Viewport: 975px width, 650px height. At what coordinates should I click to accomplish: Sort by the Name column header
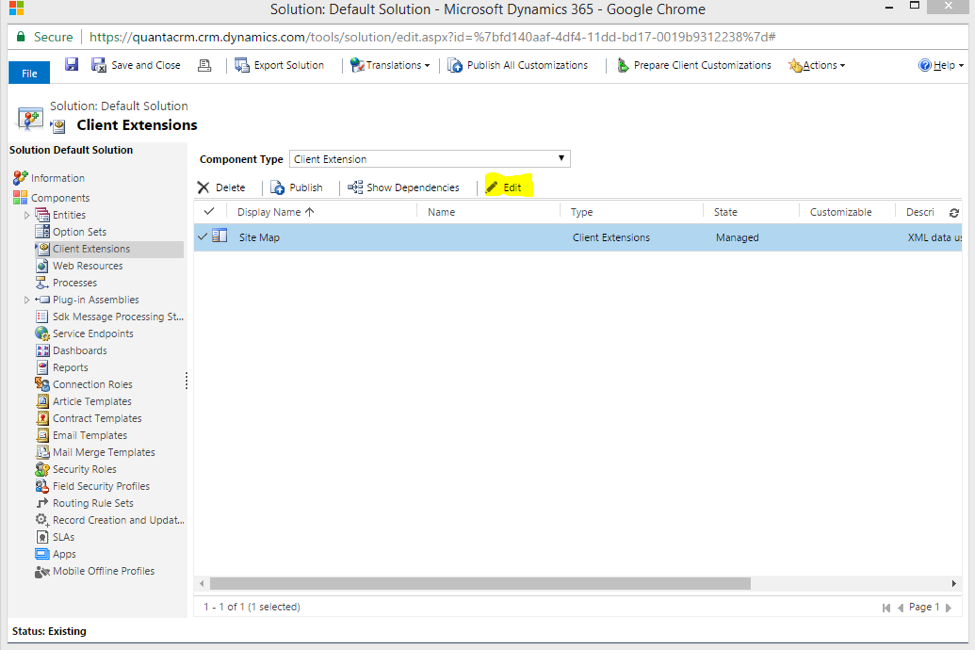[x=441, y=212]
